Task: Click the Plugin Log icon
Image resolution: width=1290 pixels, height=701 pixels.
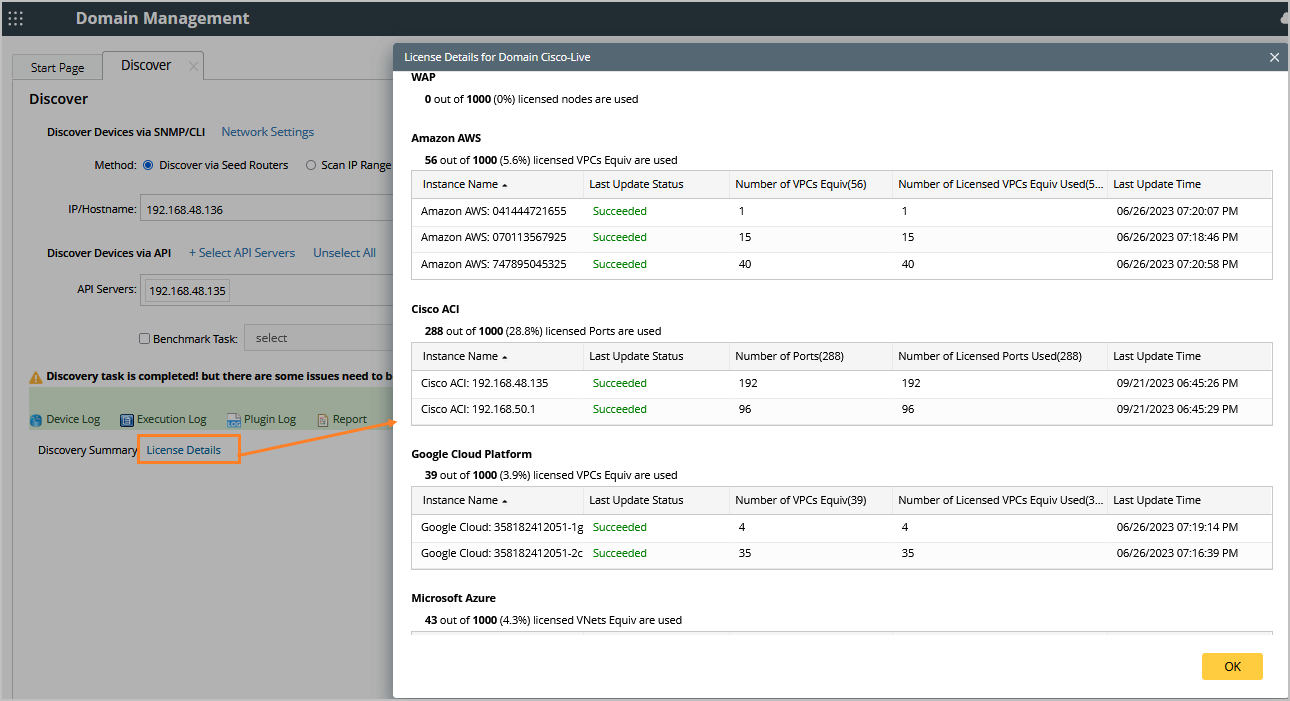Action: click(x=234, y=420)
